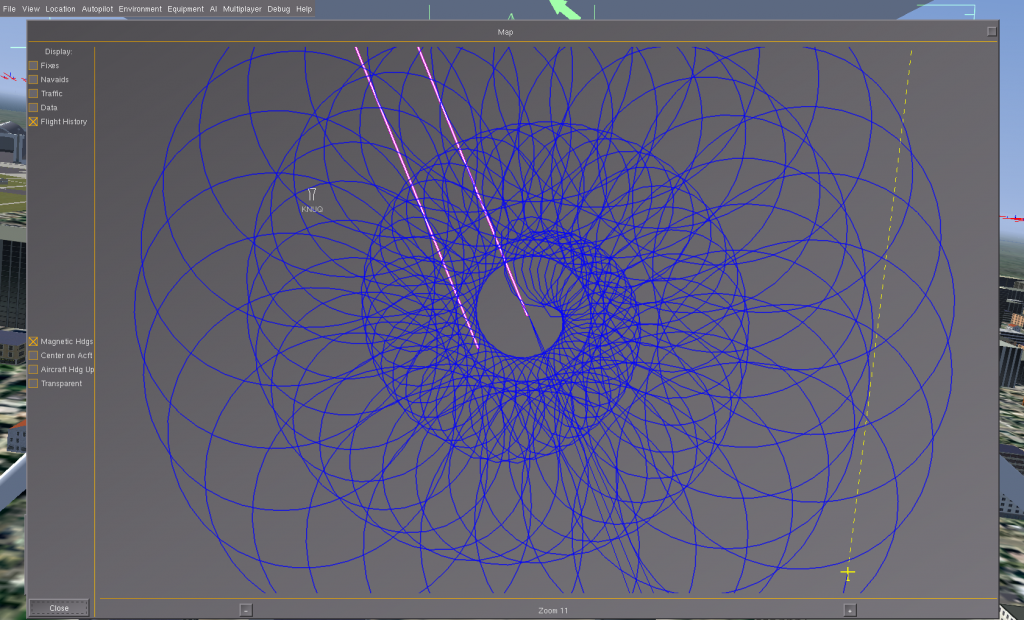Open the View menu
Image resolution: width=1024 pixels, height=620 pixels.
click(x=31, y=9)
